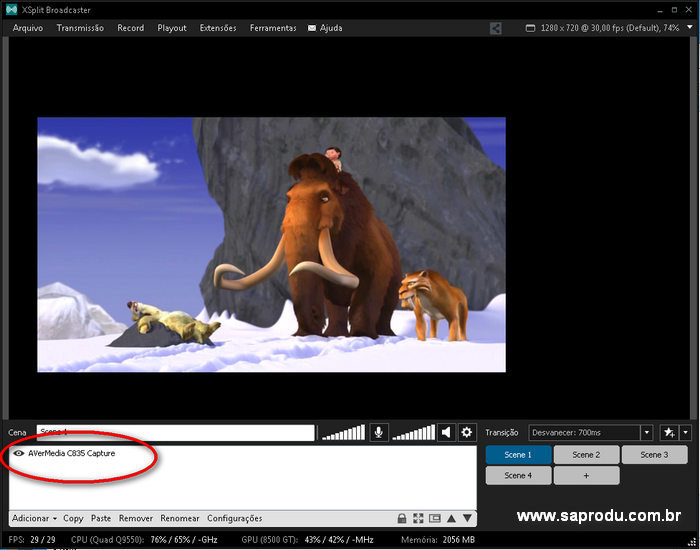The height and width of the screenshot is (550, 700).
Task: Click the resolution monitor icon
Action: pyautogui.click(x=530, y=28)
